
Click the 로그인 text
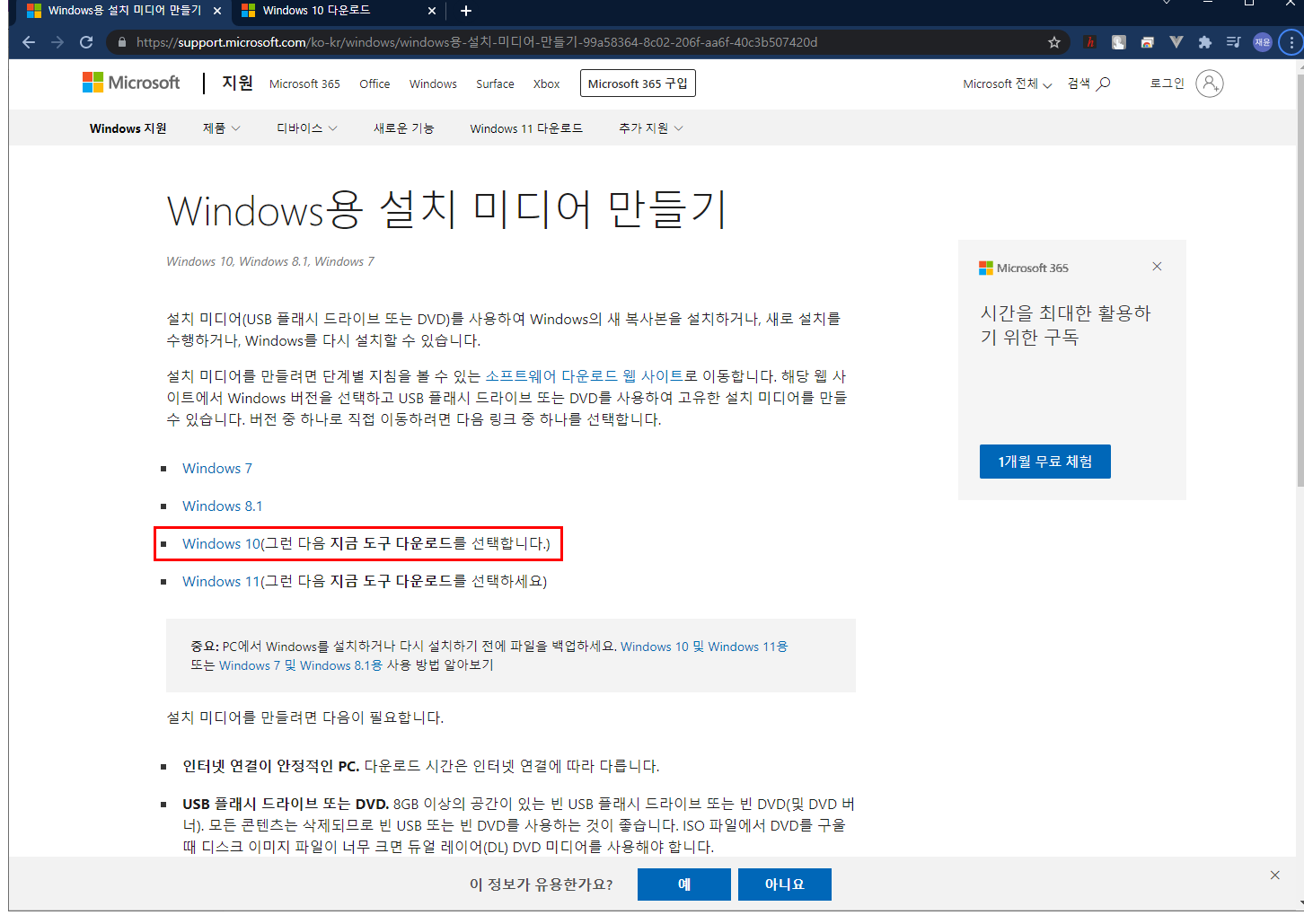1167,84
